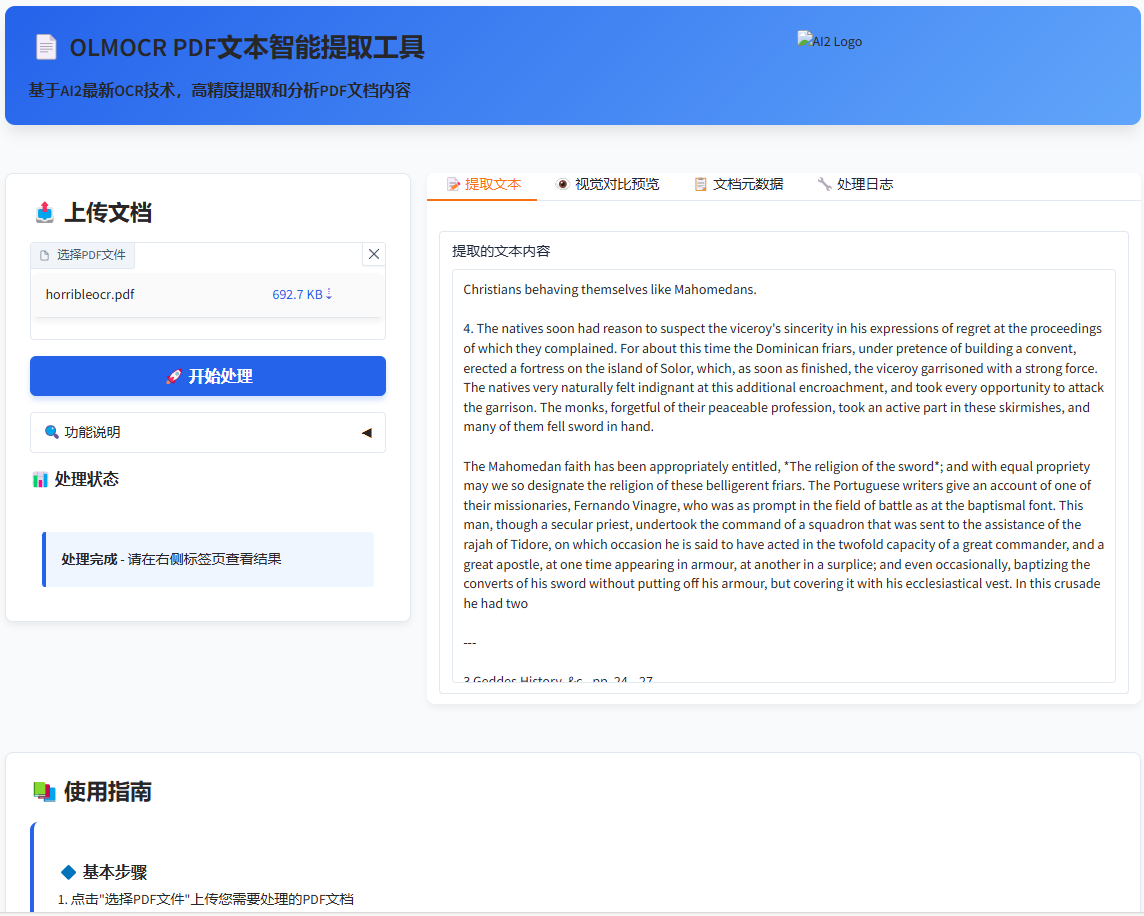Start processing with the 开始处理 button
The image size is (1144, 916).
[208, 376]
